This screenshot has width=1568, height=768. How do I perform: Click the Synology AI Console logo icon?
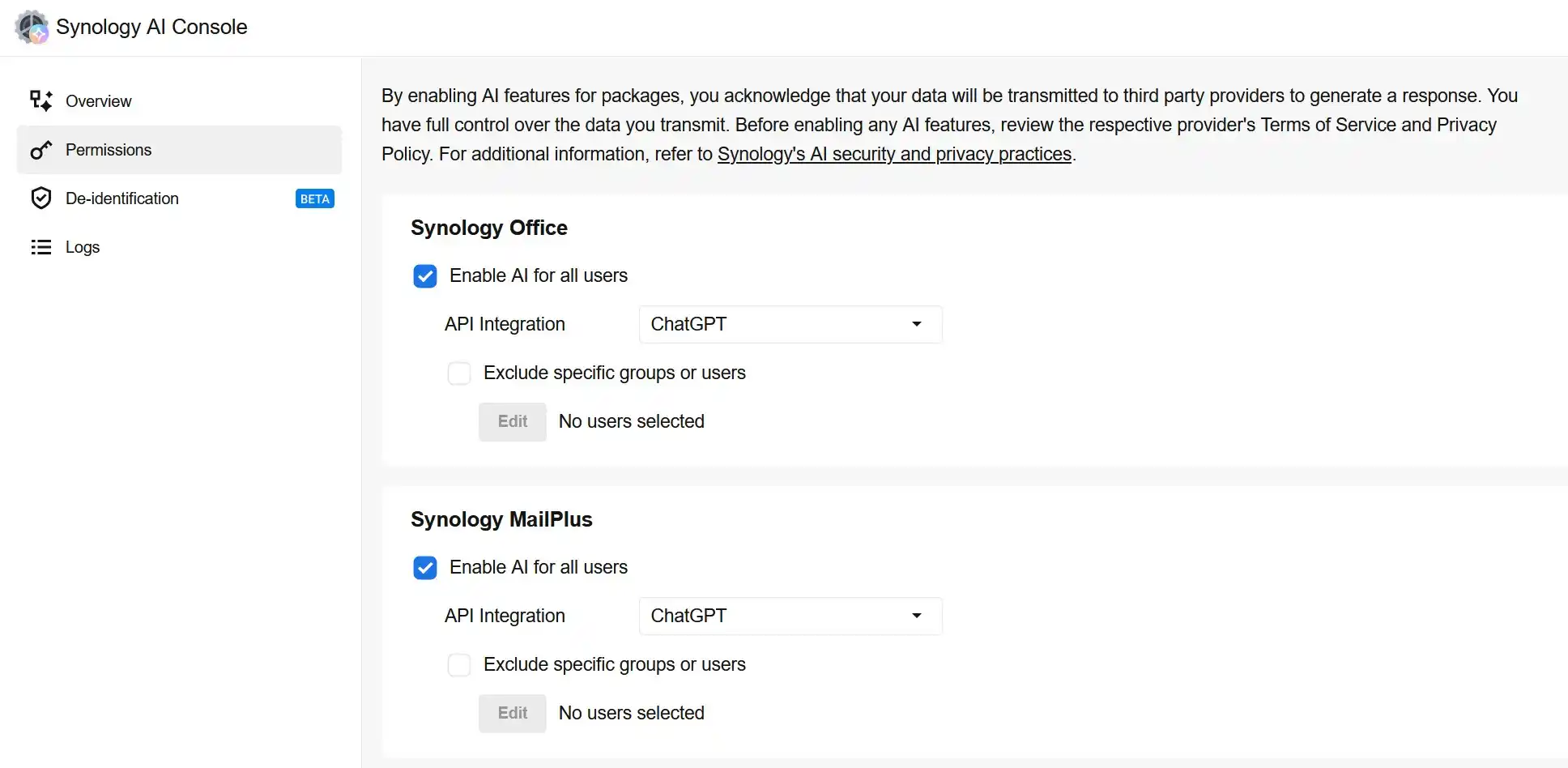[32, 27]
